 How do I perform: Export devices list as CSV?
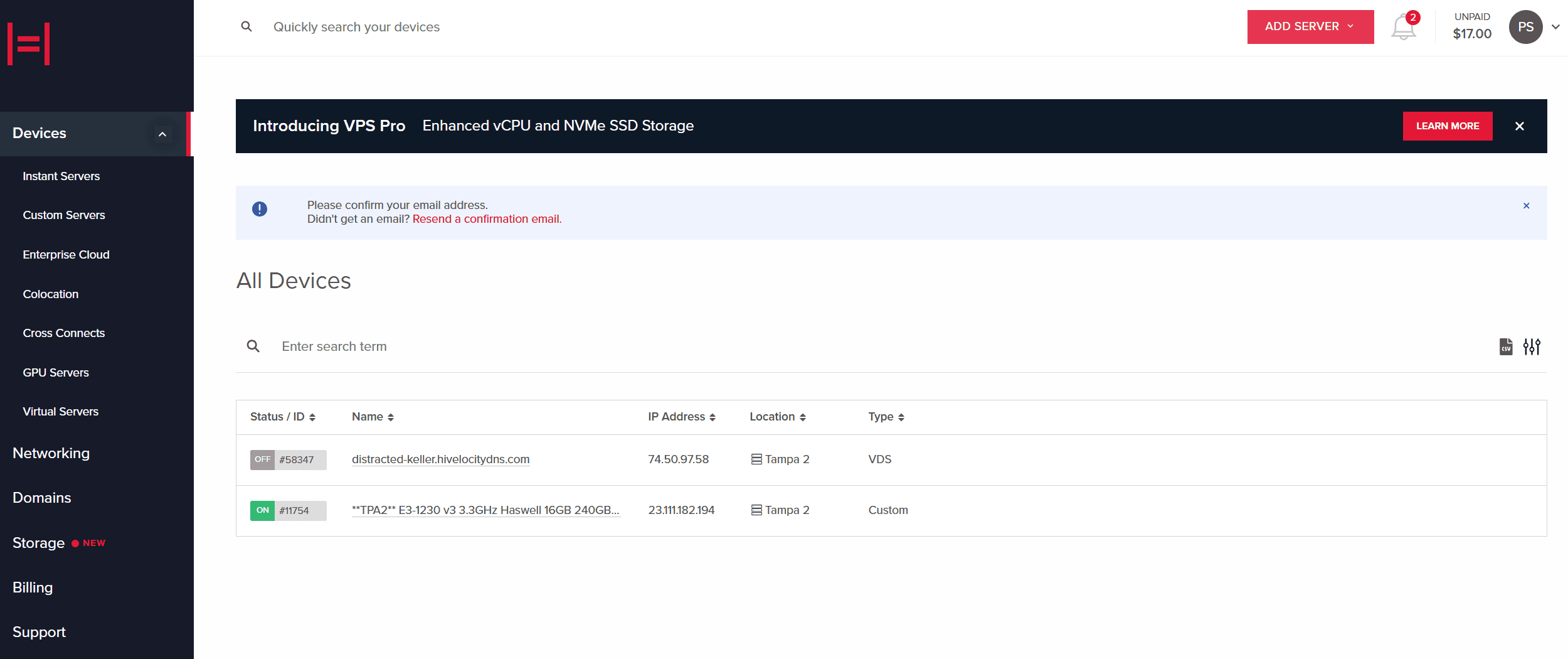point(1505,346)
